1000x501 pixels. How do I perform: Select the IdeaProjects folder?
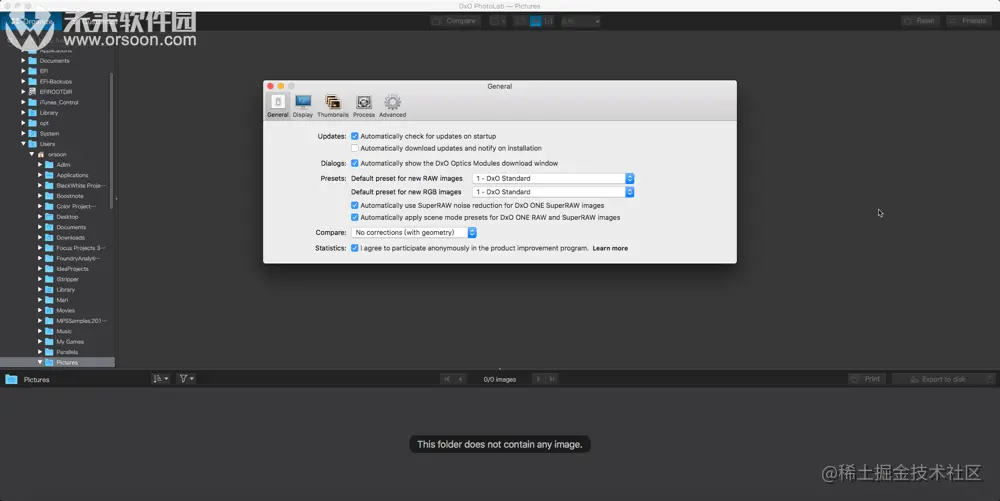(x=72, y=269)
